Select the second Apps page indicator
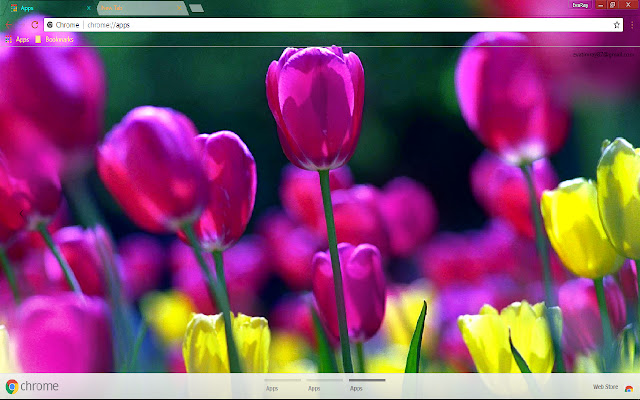 324,385
